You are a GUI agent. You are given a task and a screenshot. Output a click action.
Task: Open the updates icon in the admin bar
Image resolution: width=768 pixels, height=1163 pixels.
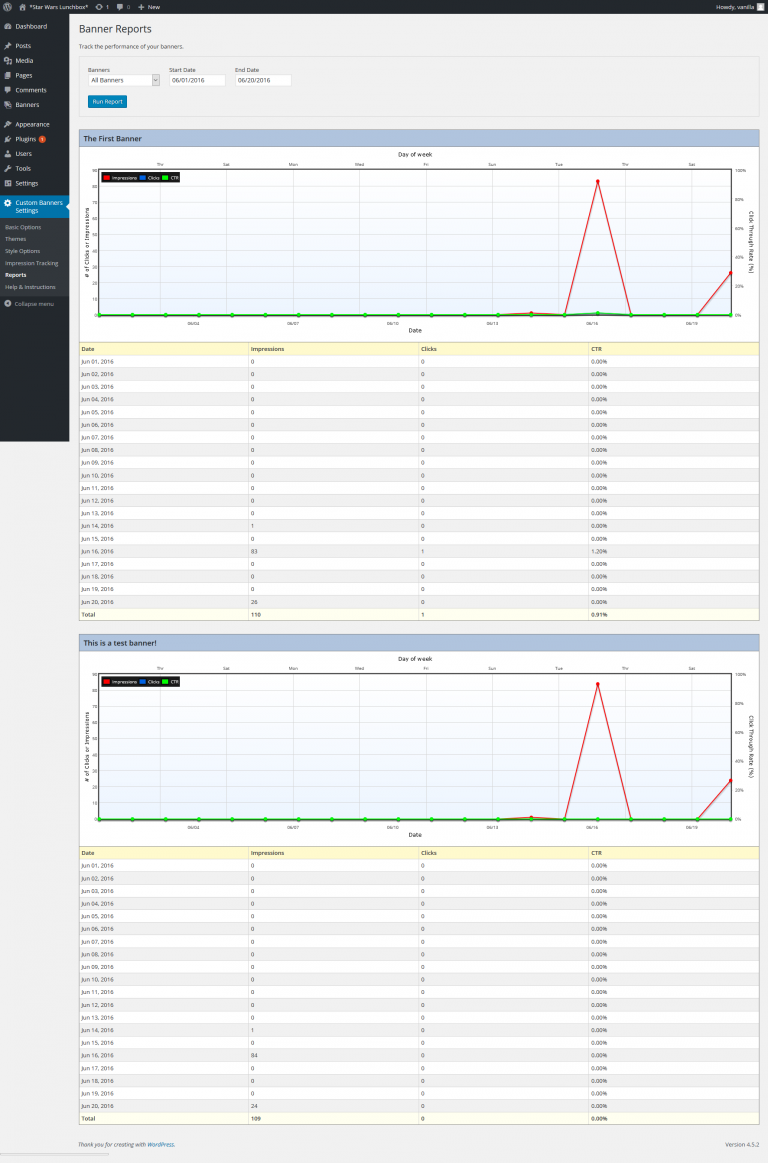[x=98, y=6]
